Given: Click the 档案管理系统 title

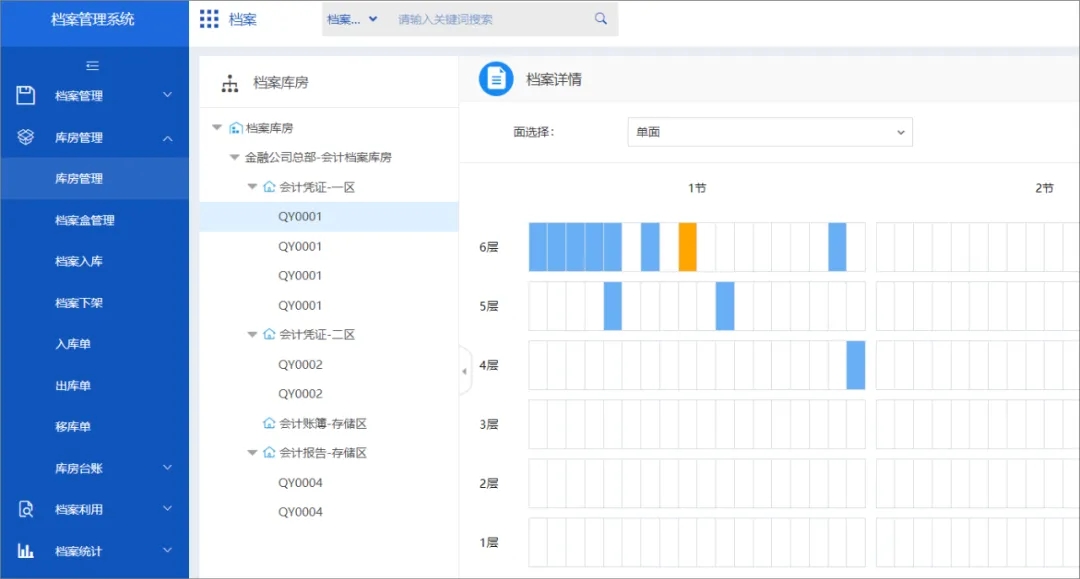Looking at the screenshot, I should tap(92, 19).
